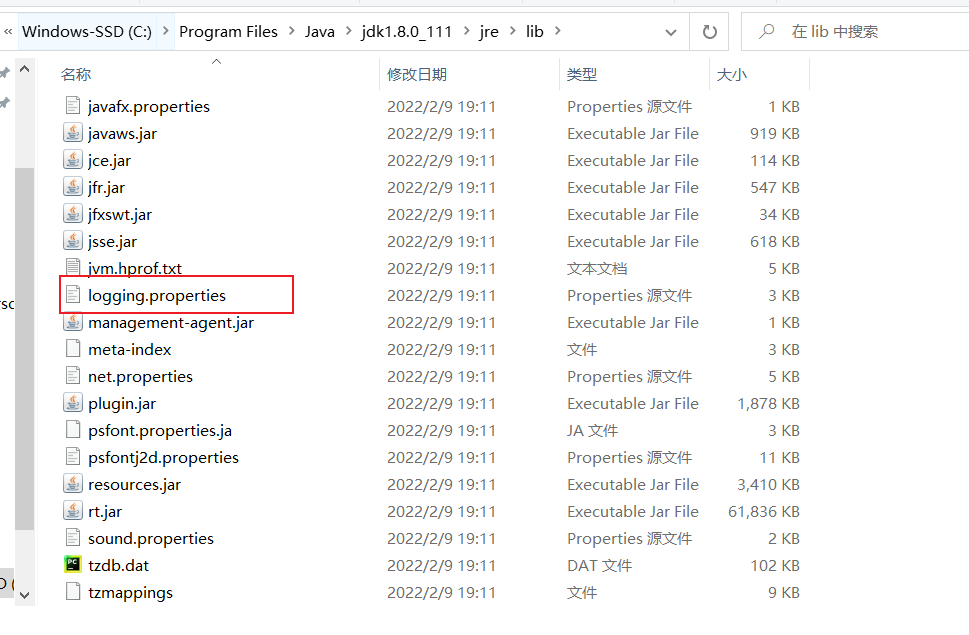This screenshot has width=969, height=635.
Task: Click the 1,878 KB size value
Action: (x=768, y=403)
